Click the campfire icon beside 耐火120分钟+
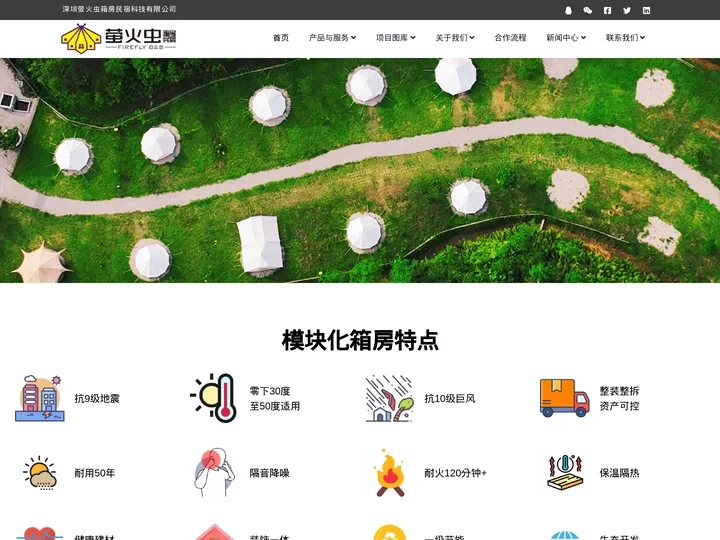Image resolution: width=720 pixels, height=540 pixels. click(389, 472)
